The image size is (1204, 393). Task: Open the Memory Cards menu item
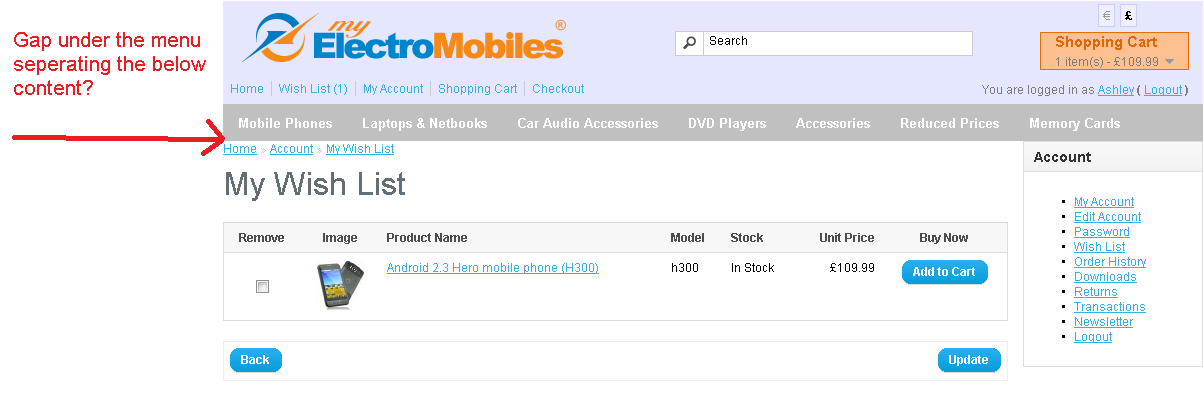click(1074, 123)
